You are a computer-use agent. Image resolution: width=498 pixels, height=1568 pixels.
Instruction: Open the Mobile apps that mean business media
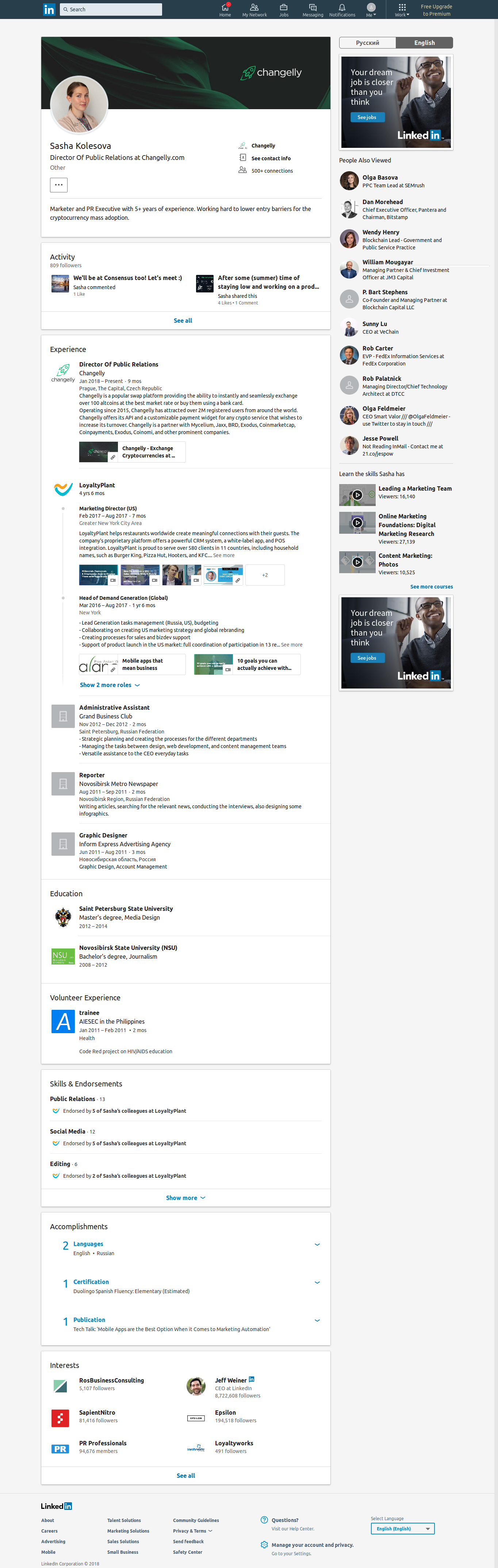click(132, 664)
